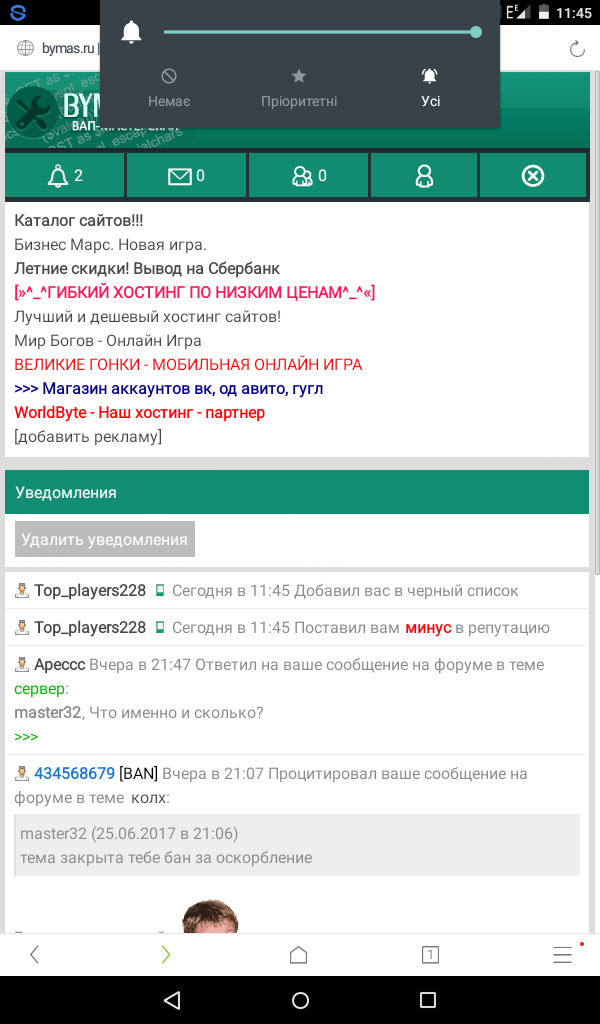Open notifications bell showing 2
600x1024 pixels.
[65, 176]
